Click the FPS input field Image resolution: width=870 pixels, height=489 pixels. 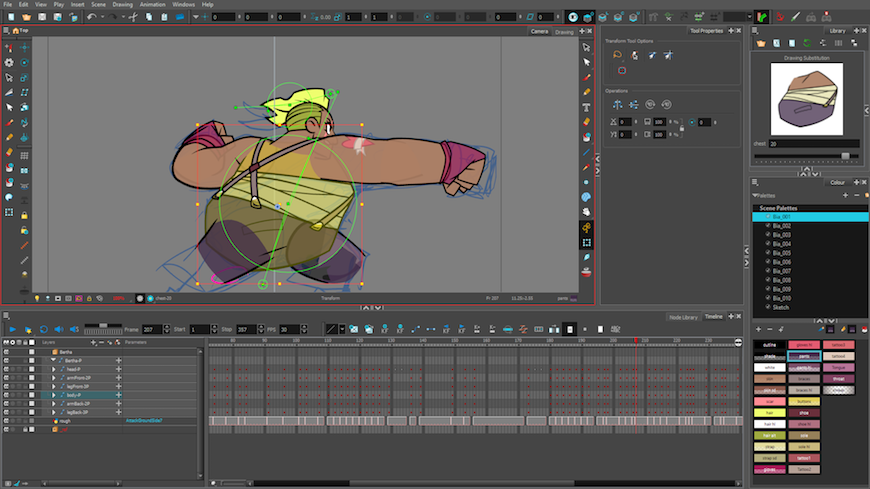point(289,329)
